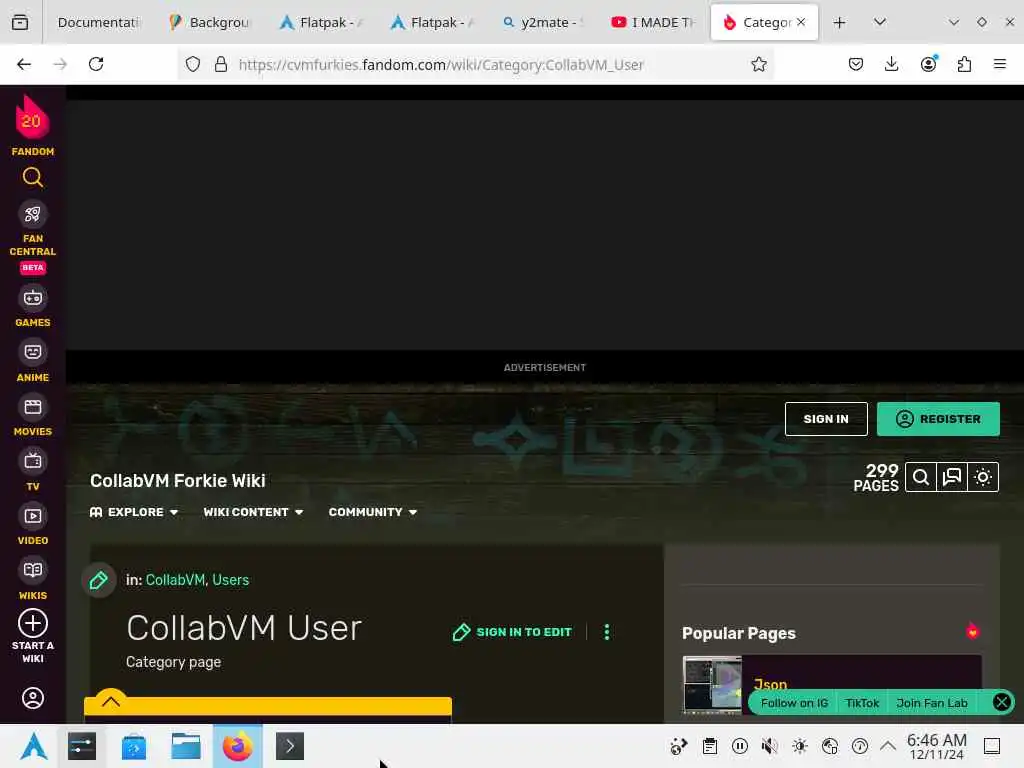Close the Follow on IG banner
Image resolution: width=1024 pixels, height=768 pixels.
[x=1001, y=703]
